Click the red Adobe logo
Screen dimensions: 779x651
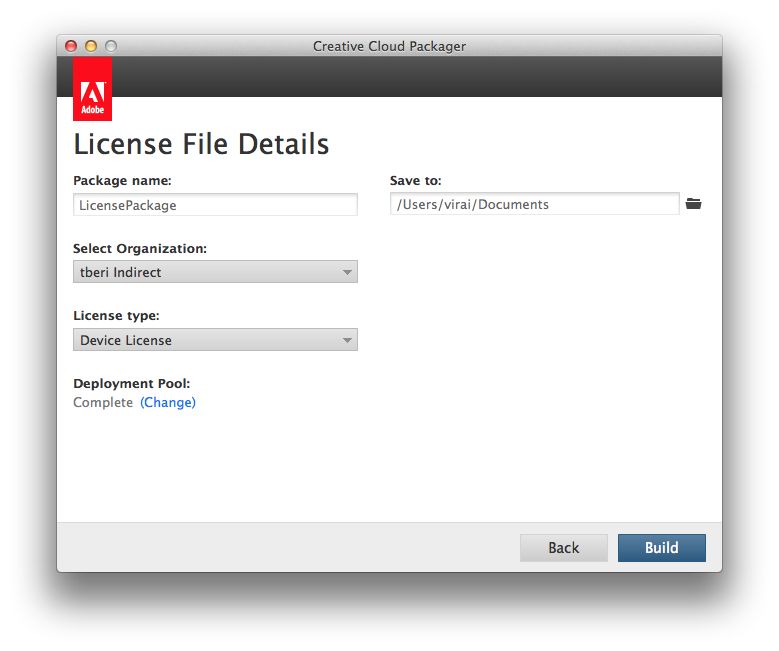click(92, 89)
